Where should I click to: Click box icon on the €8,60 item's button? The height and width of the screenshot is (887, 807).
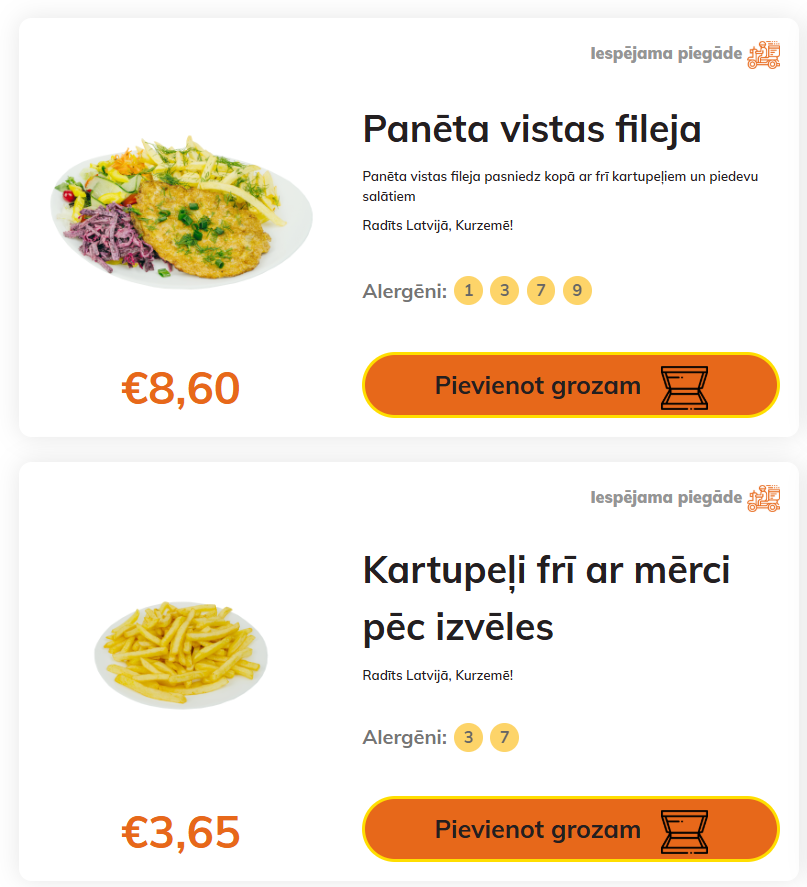pyautogui.click(x=684, y=387)
